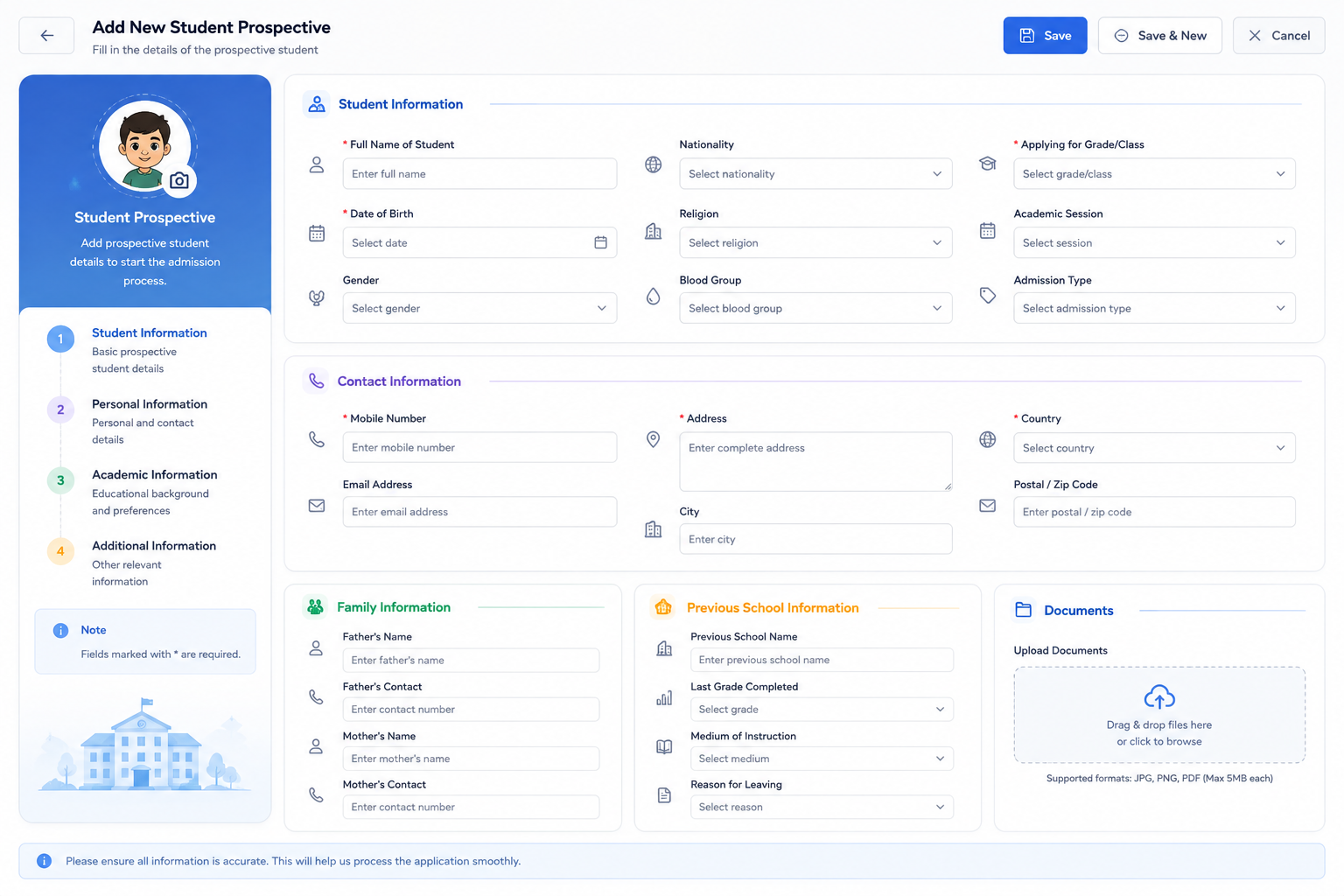Viewport: 1344px width, 896px height.
Task: Click the supported formats JPG, PNG, PDF text
Action: 1159,778
